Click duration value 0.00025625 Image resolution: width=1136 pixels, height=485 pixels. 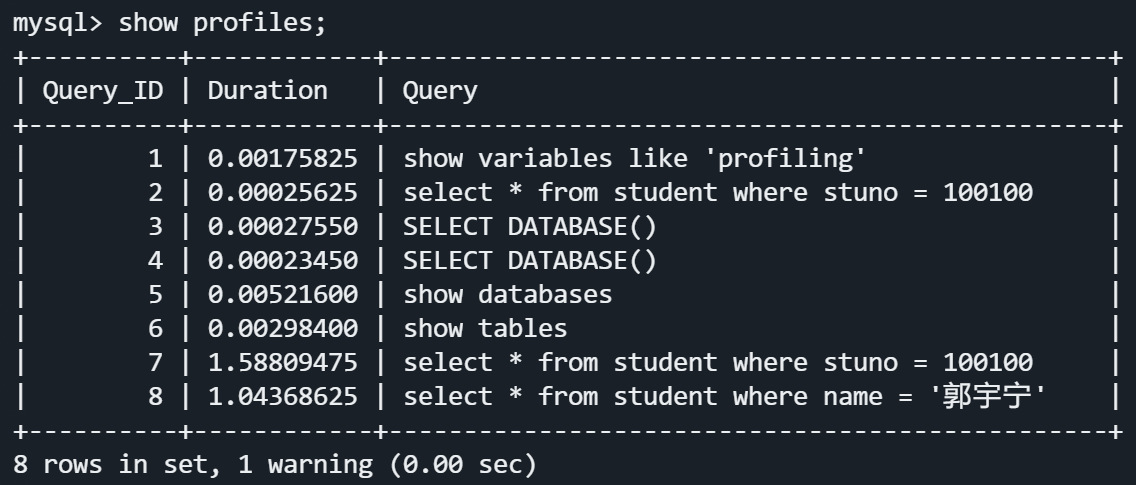[x=282, y=192]
